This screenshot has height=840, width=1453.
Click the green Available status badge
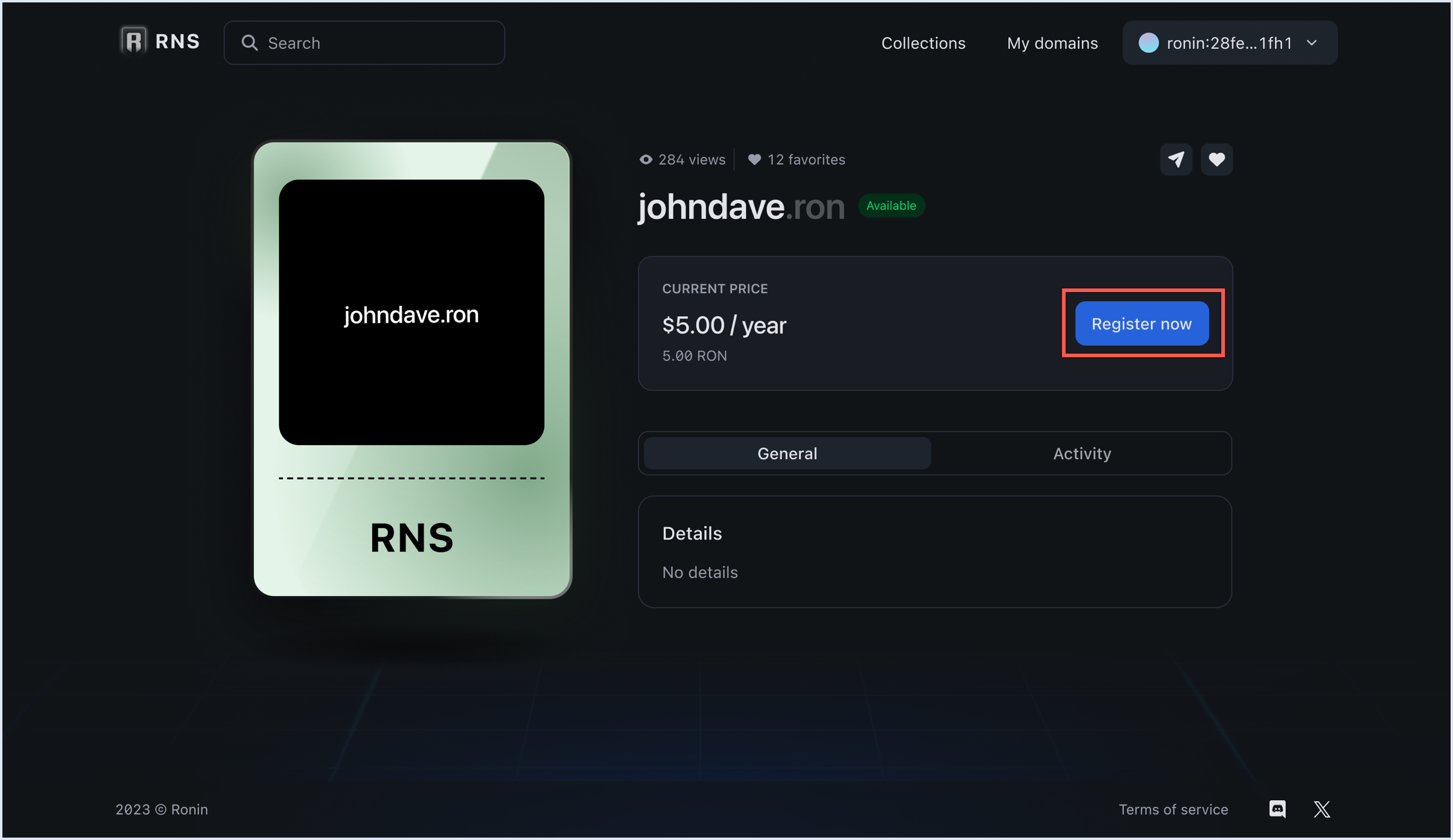click(x=891, y=206)
